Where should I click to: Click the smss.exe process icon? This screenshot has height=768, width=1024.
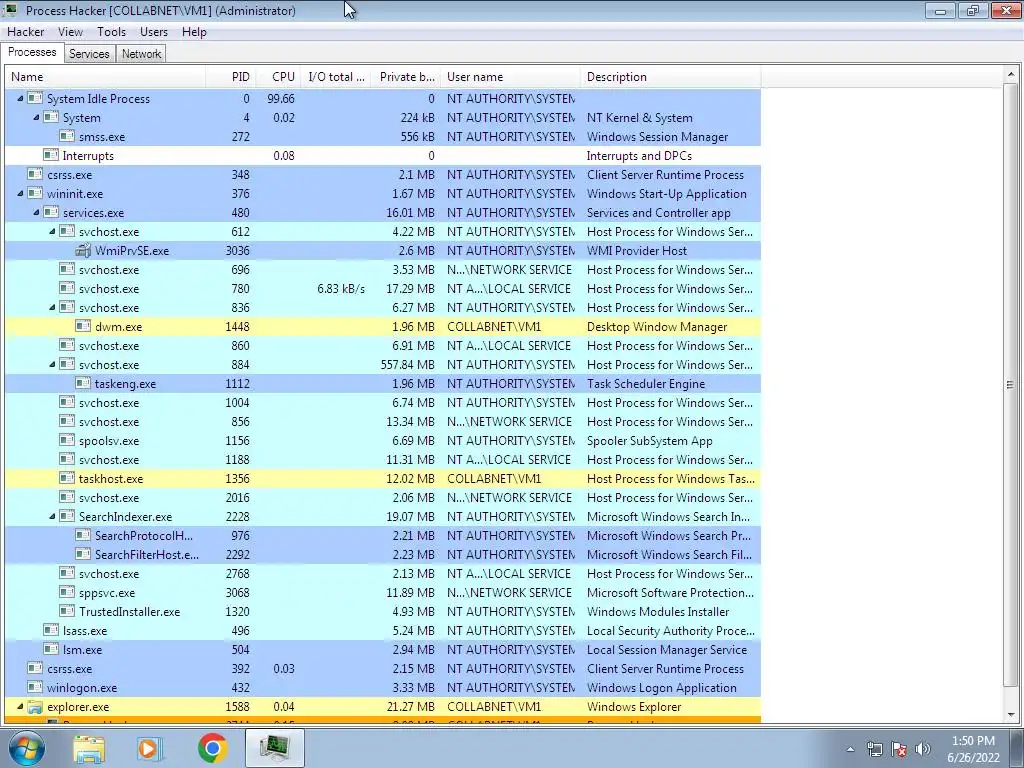point(67,136)
